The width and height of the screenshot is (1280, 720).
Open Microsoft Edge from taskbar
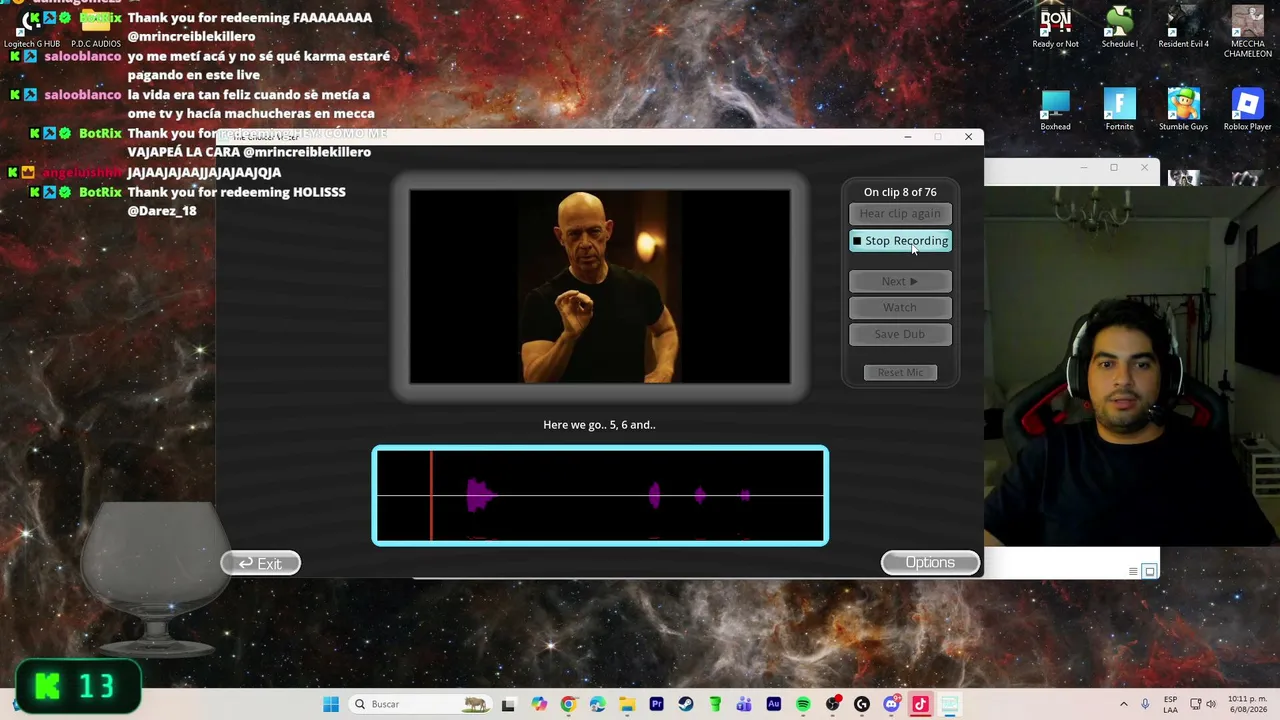(598, 704)
